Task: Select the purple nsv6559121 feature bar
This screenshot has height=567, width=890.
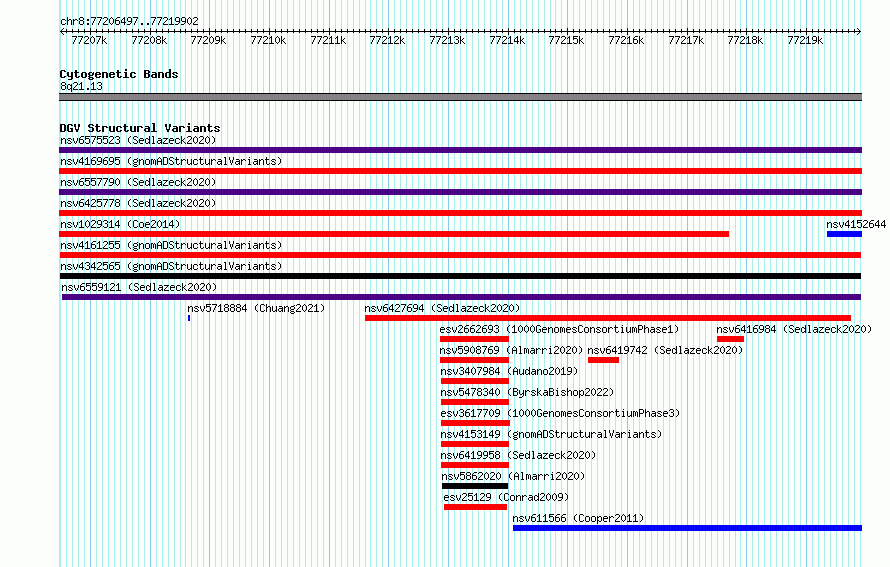Action: coord(461,297)
